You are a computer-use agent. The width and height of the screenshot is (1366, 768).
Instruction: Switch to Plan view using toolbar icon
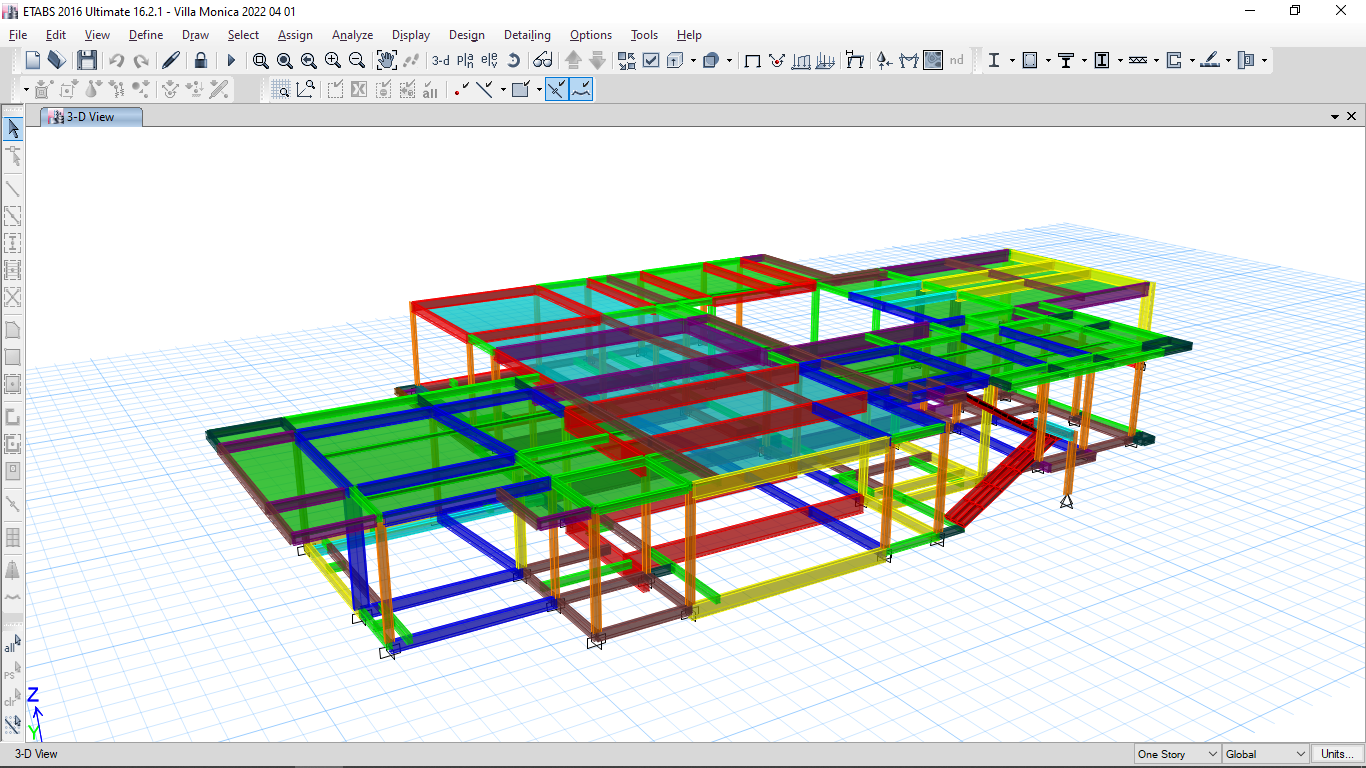tap(465, 60)
